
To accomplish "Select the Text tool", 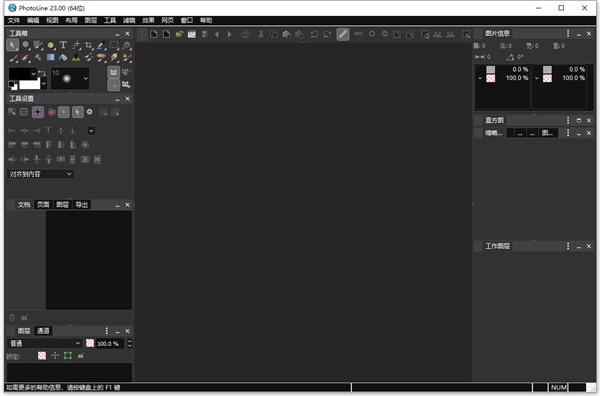I will (63, 45).
